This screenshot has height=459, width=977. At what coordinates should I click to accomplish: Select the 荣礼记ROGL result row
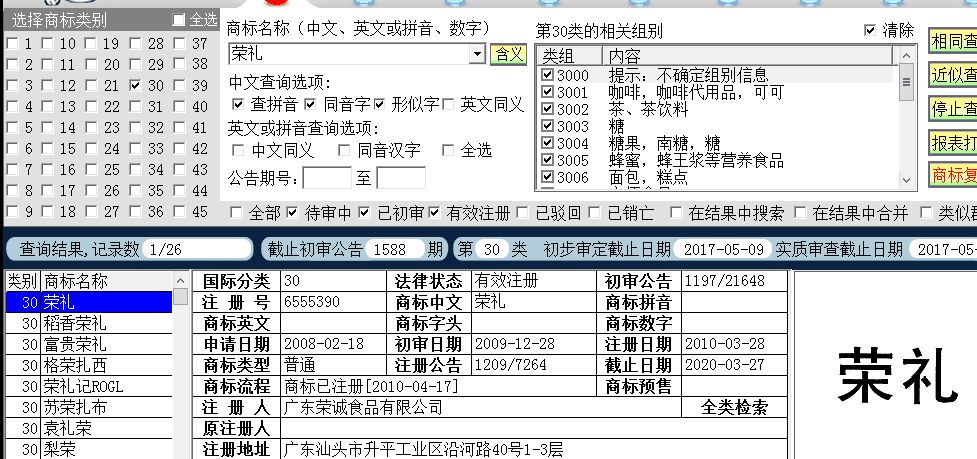coord(89,387)
